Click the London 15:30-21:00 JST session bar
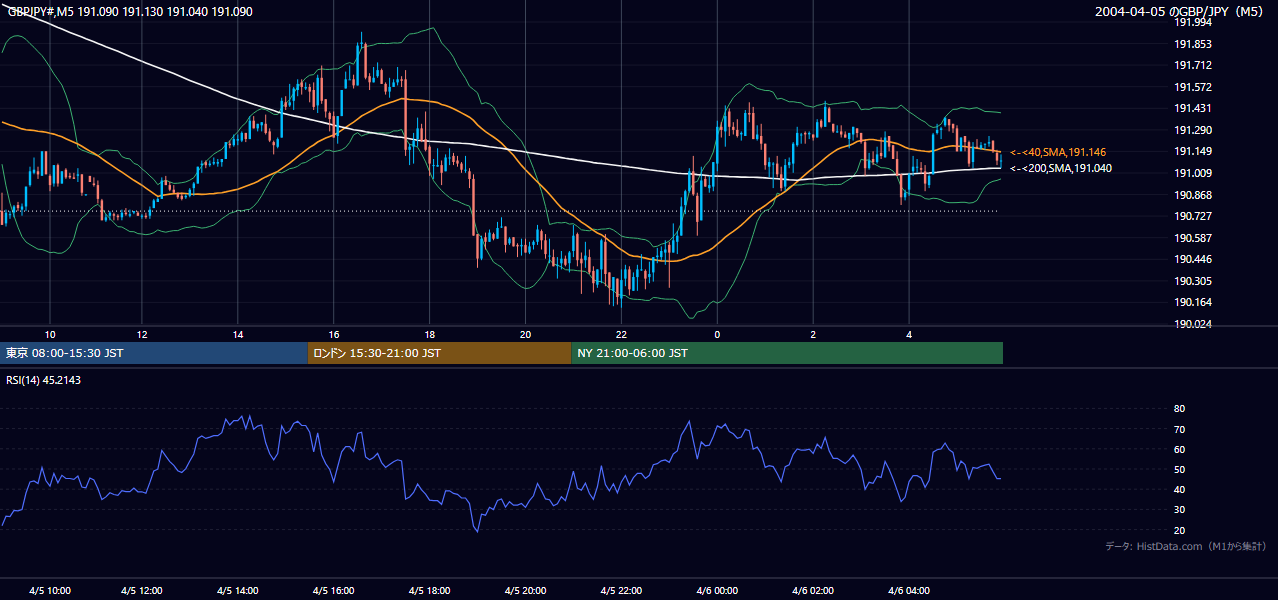This screenshot has width=1278, height=600. pos(440,353)
